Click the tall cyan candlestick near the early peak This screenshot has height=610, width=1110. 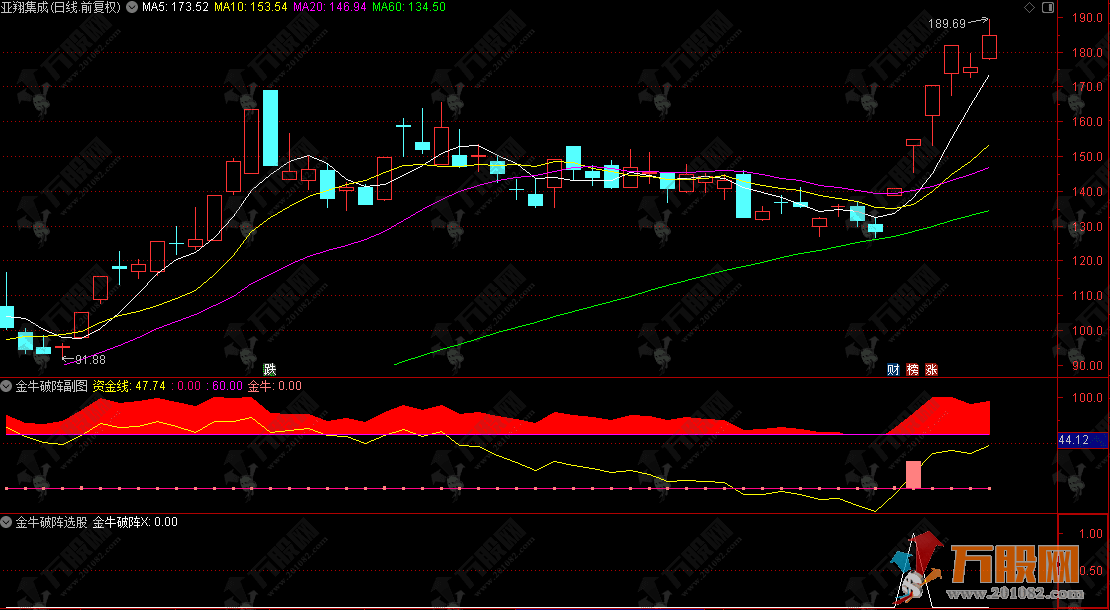270,128
